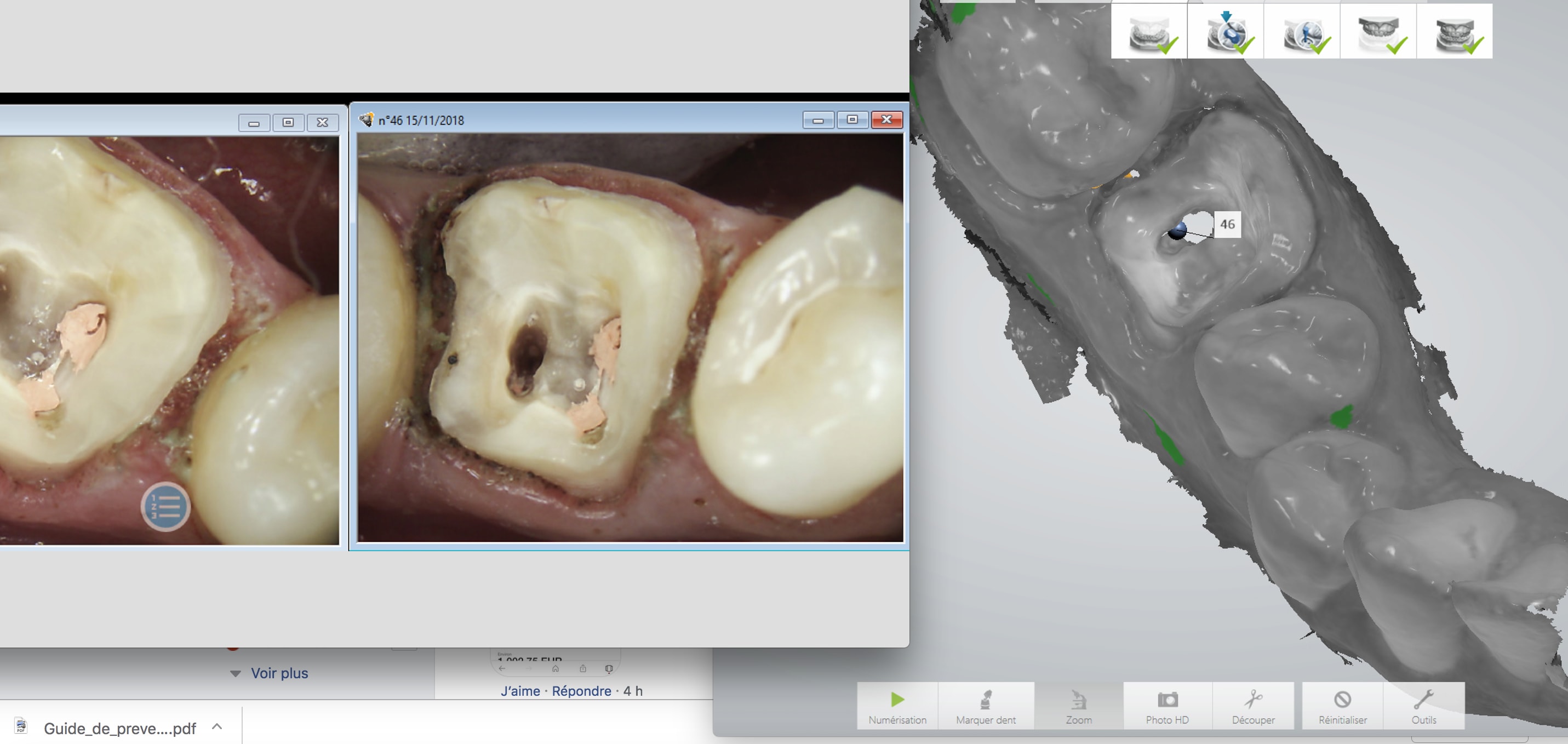This screenshot has width=1568, height=744.
Task: Click the round numbered list overlay icon
Action: [x=165, y=507]
